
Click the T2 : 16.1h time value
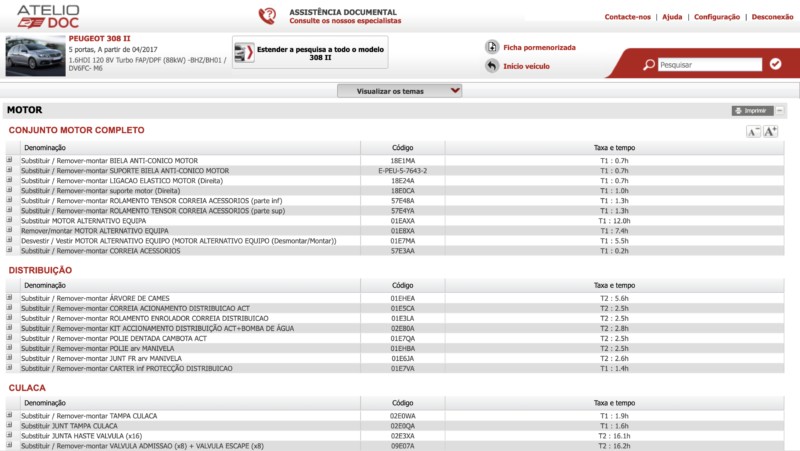coord(614,436)
